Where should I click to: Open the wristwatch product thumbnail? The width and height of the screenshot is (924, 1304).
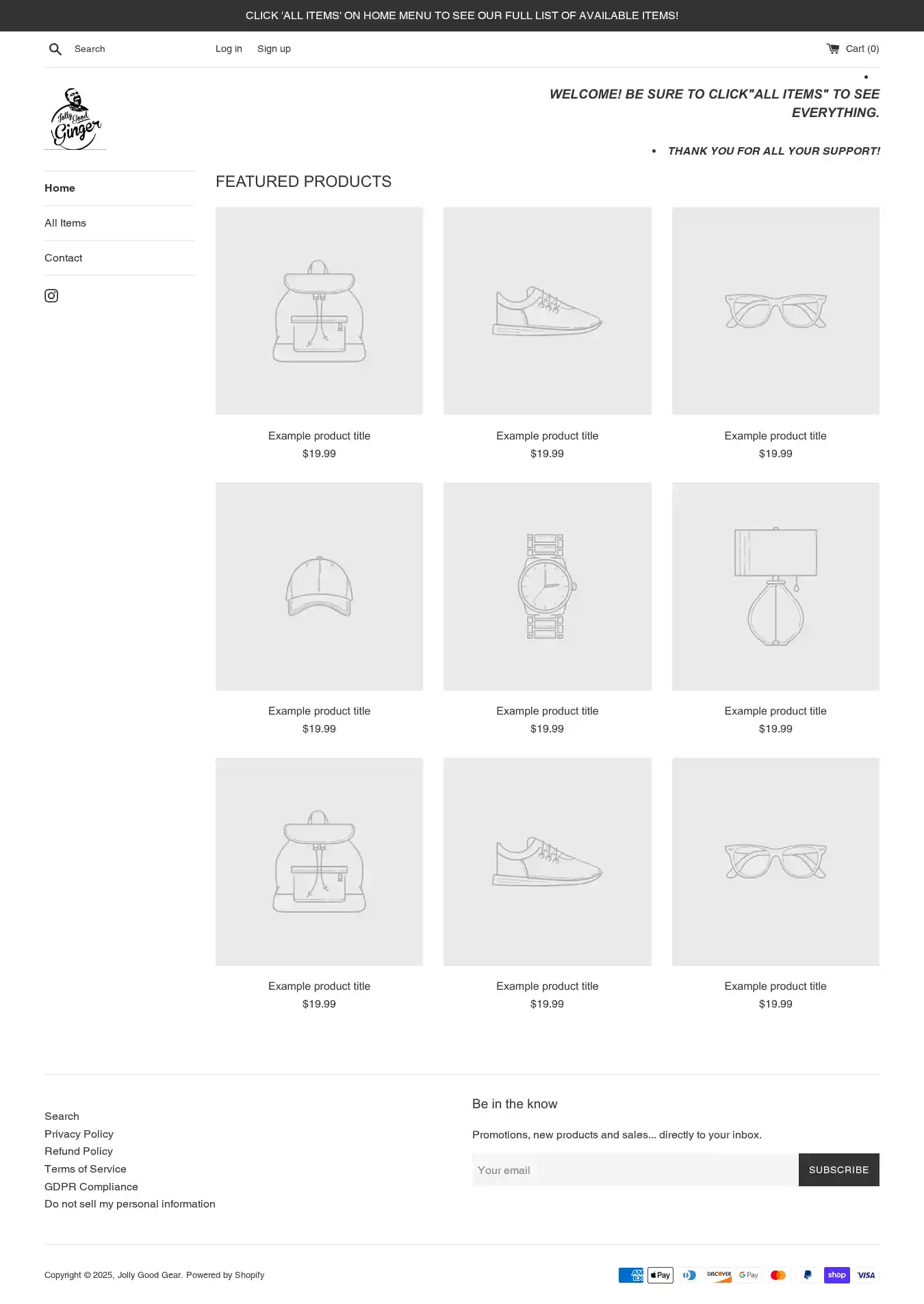tap(547, 587)
